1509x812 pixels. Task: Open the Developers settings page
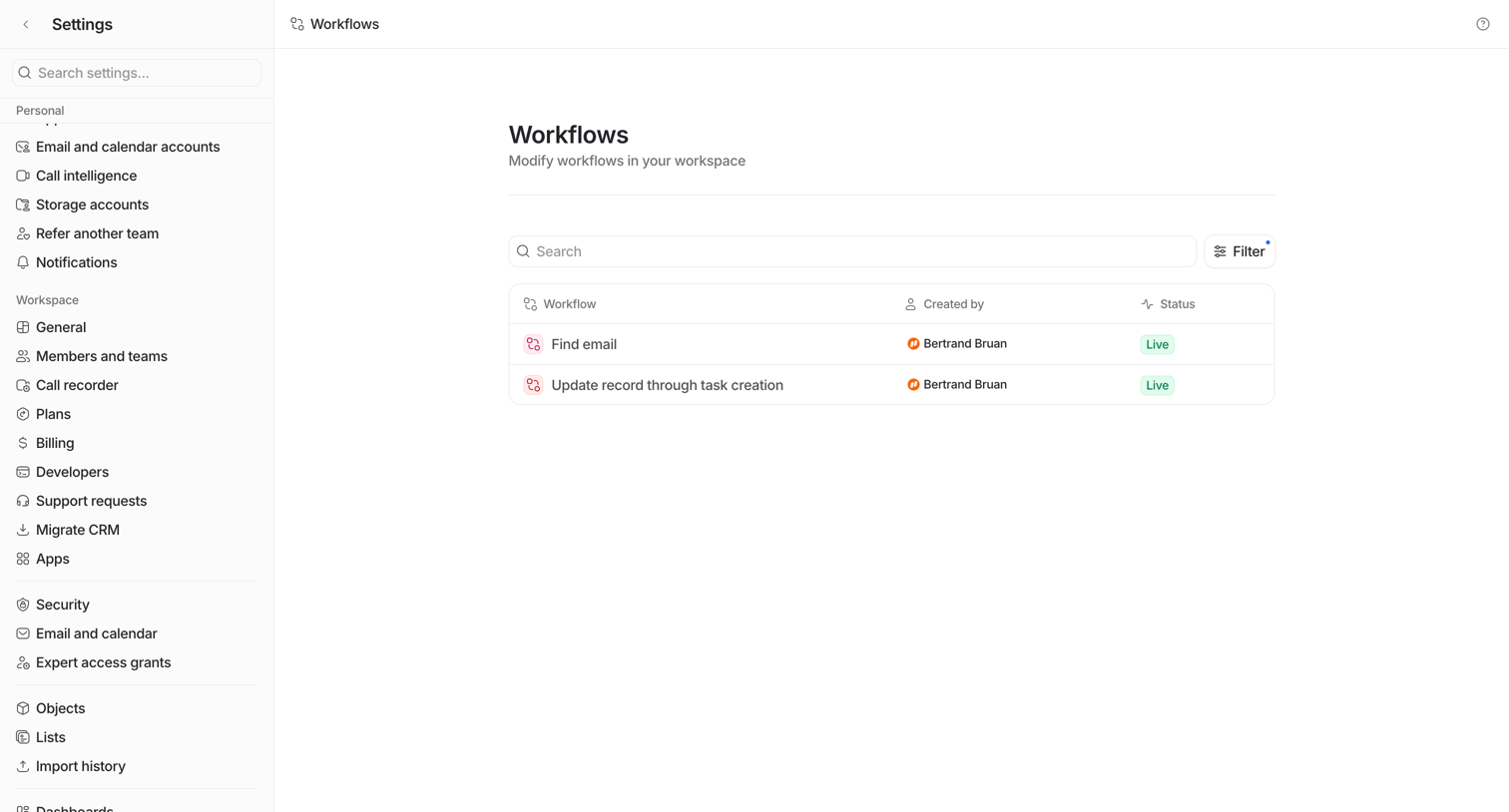click(x=72, y=472)
